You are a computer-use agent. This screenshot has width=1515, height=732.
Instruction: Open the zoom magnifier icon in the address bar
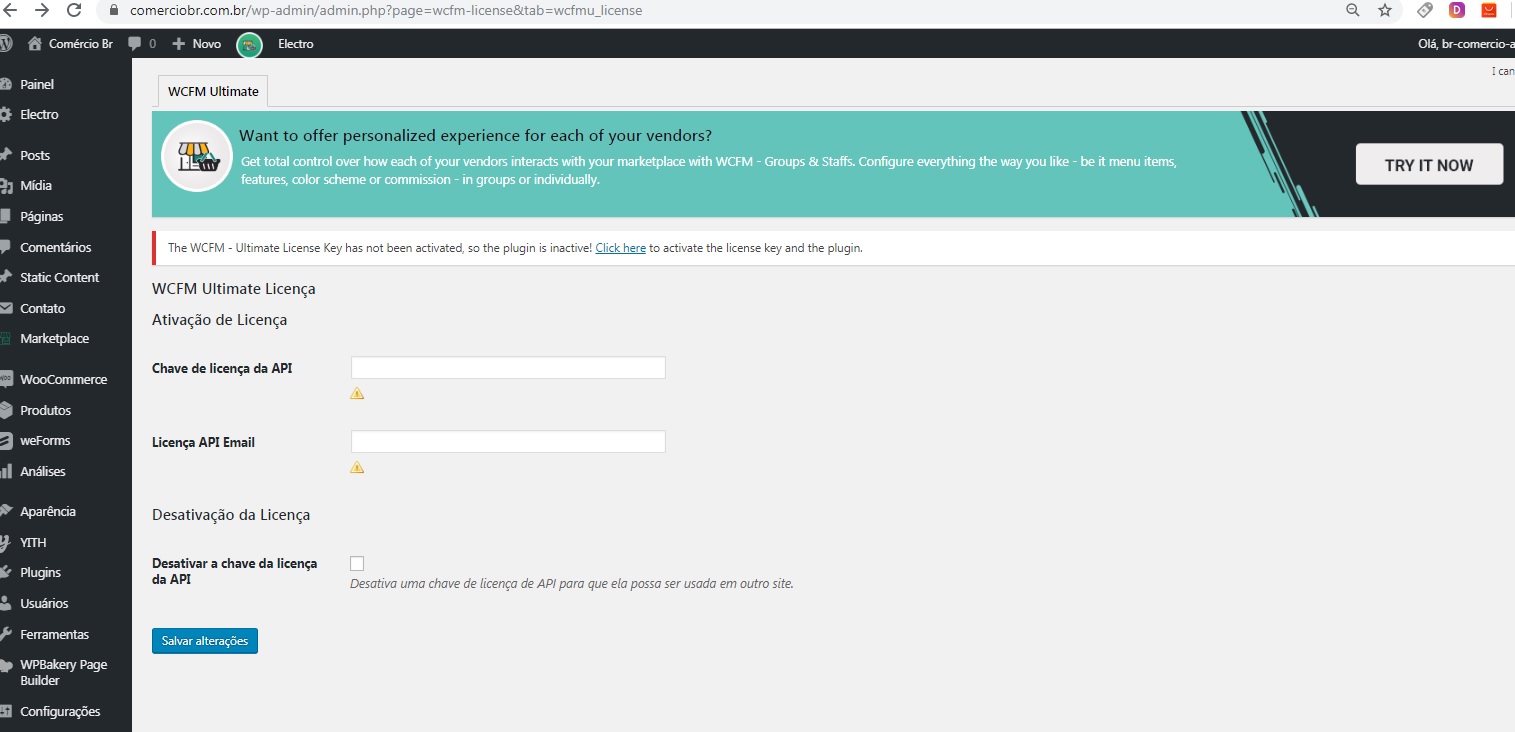[x=1353, y=10]
